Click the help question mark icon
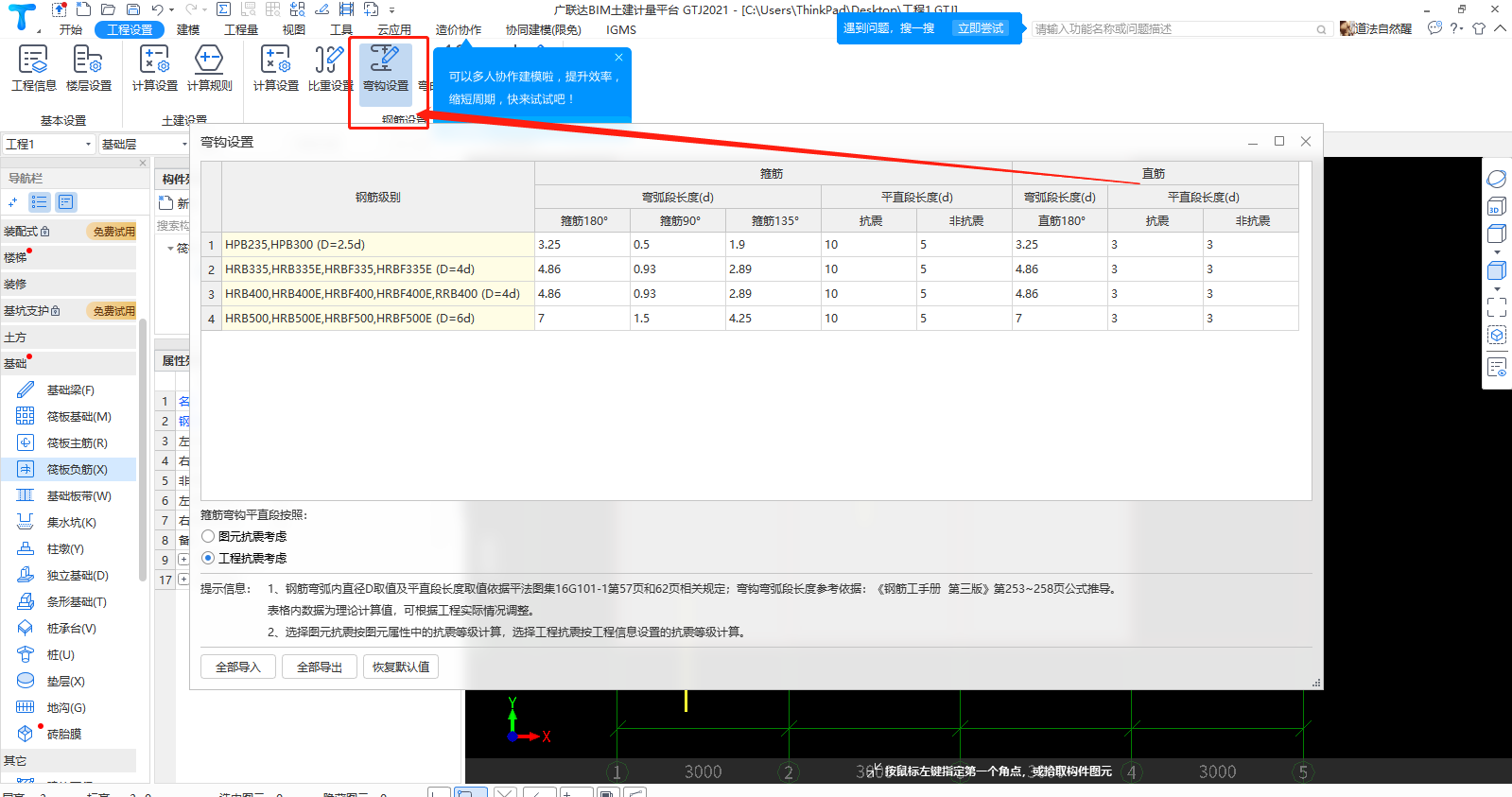The image size is (1512, 797). [1454, 28]
